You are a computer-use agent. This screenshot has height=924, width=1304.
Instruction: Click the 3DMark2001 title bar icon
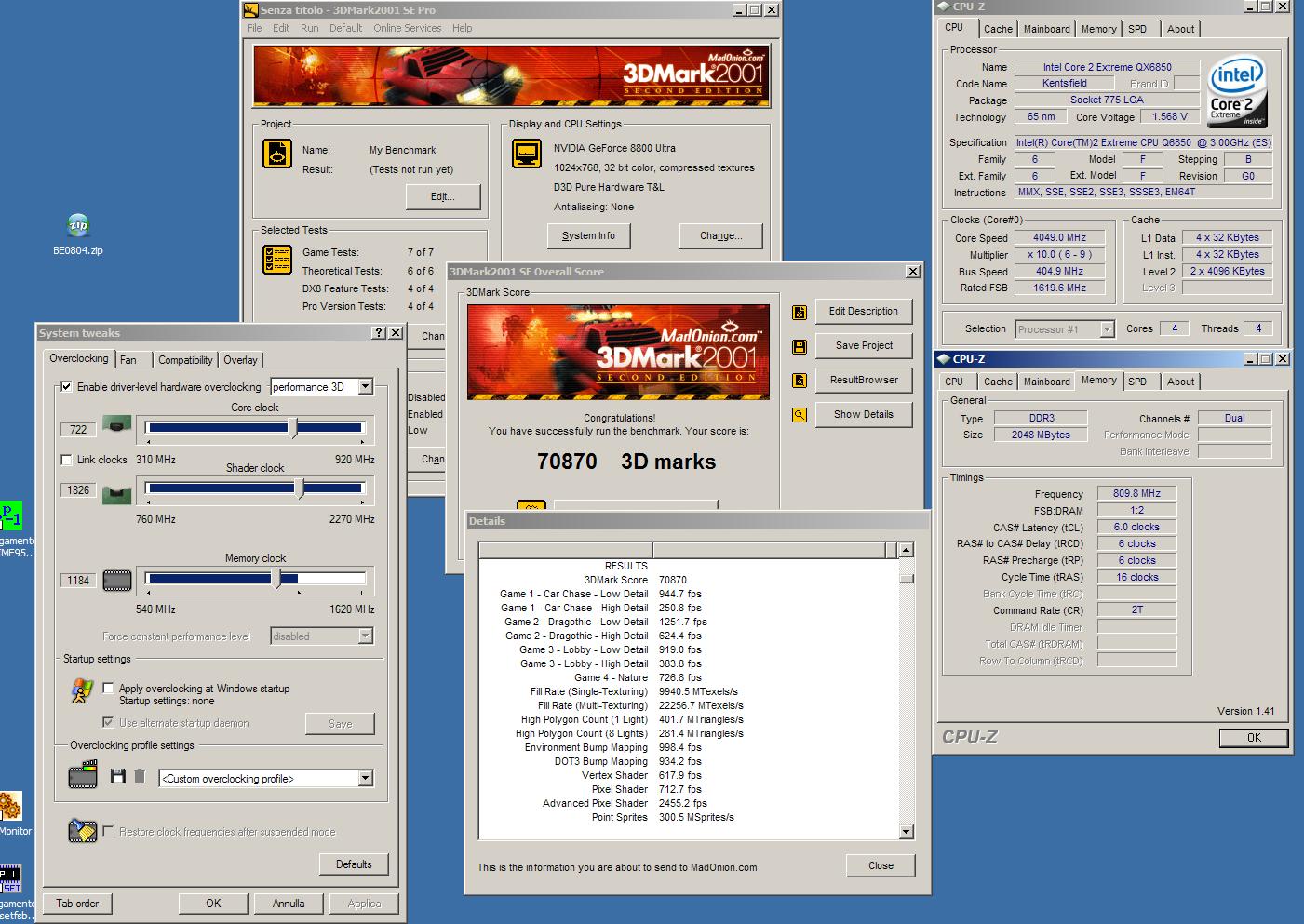[251, 10]
